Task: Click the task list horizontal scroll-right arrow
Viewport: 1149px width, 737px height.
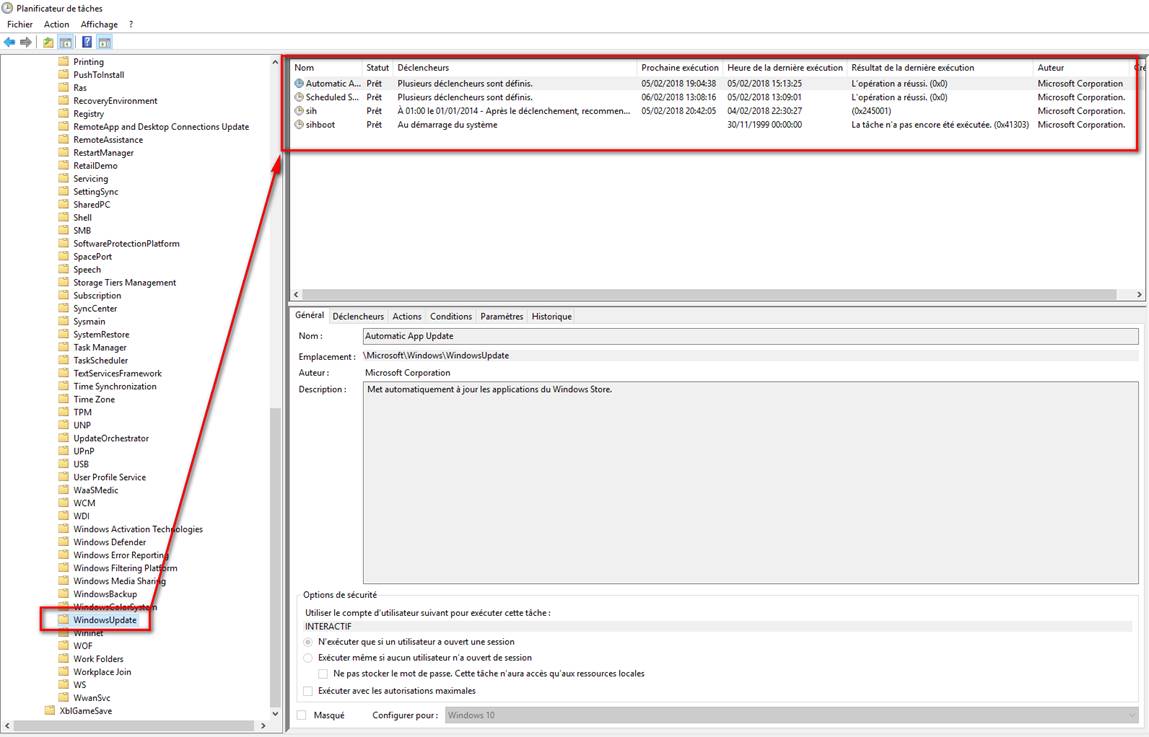Action: pos(1139,295)
